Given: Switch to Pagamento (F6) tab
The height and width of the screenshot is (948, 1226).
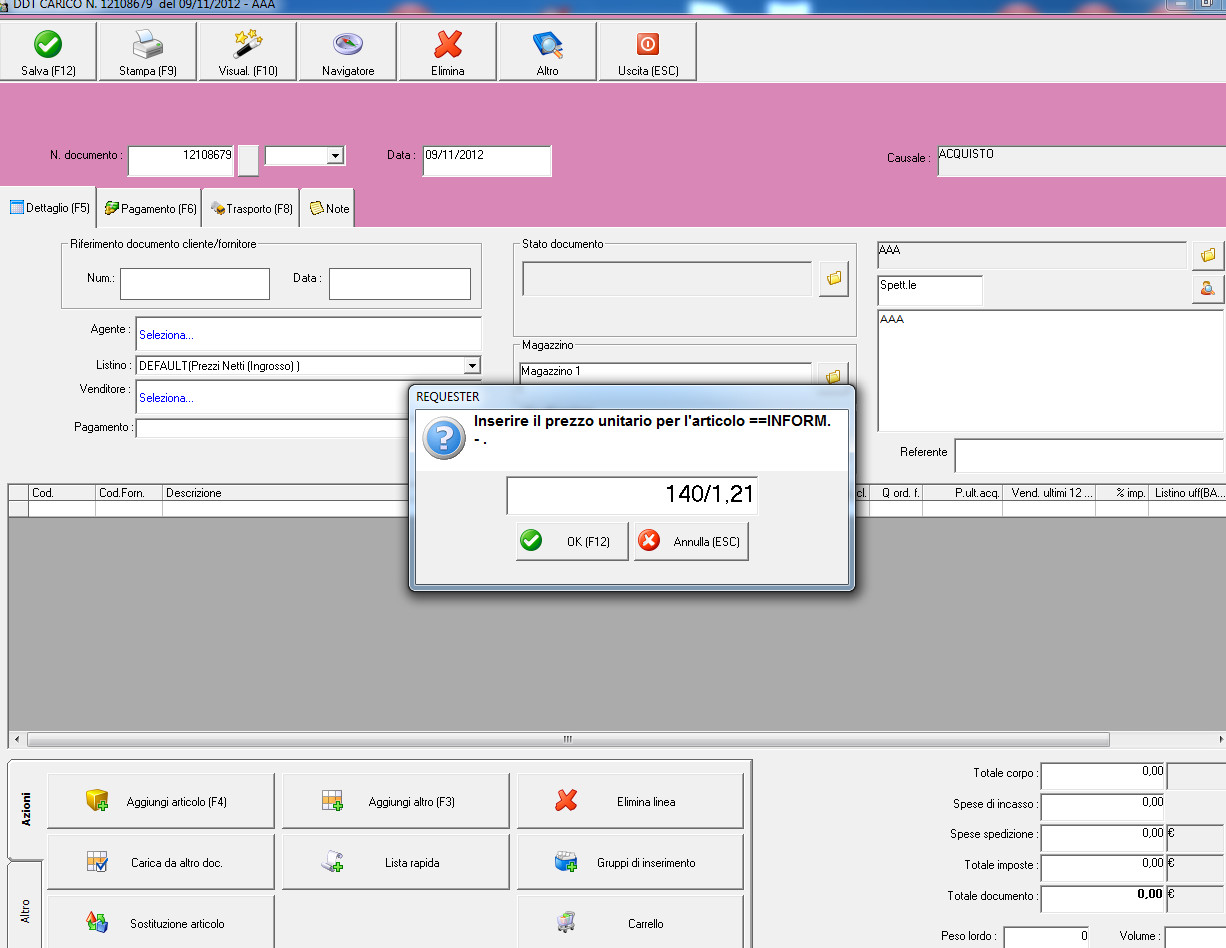Looking at the screenshot, I should click(150, 208).
